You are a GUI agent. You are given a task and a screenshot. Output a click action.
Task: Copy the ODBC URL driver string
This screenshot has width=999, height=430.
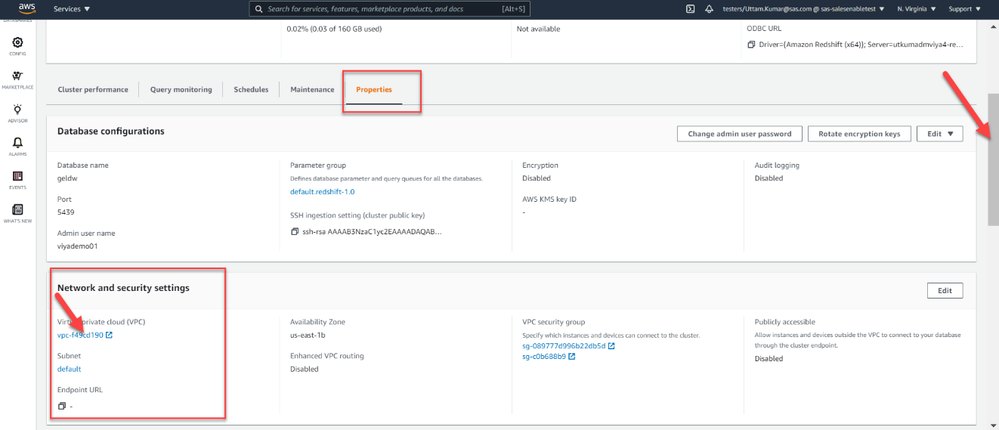(x=751, y=45)
